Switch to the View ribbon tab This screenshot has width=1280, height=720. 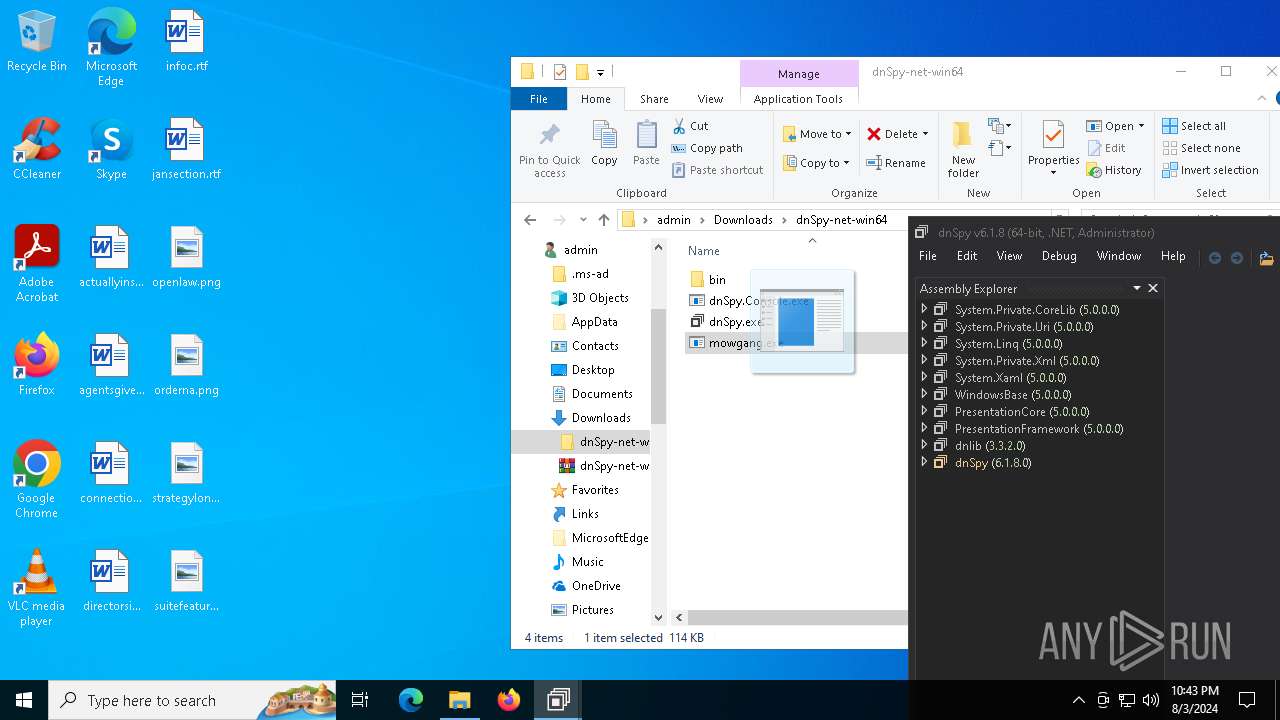pyautogui.click(x=710, y=99)
